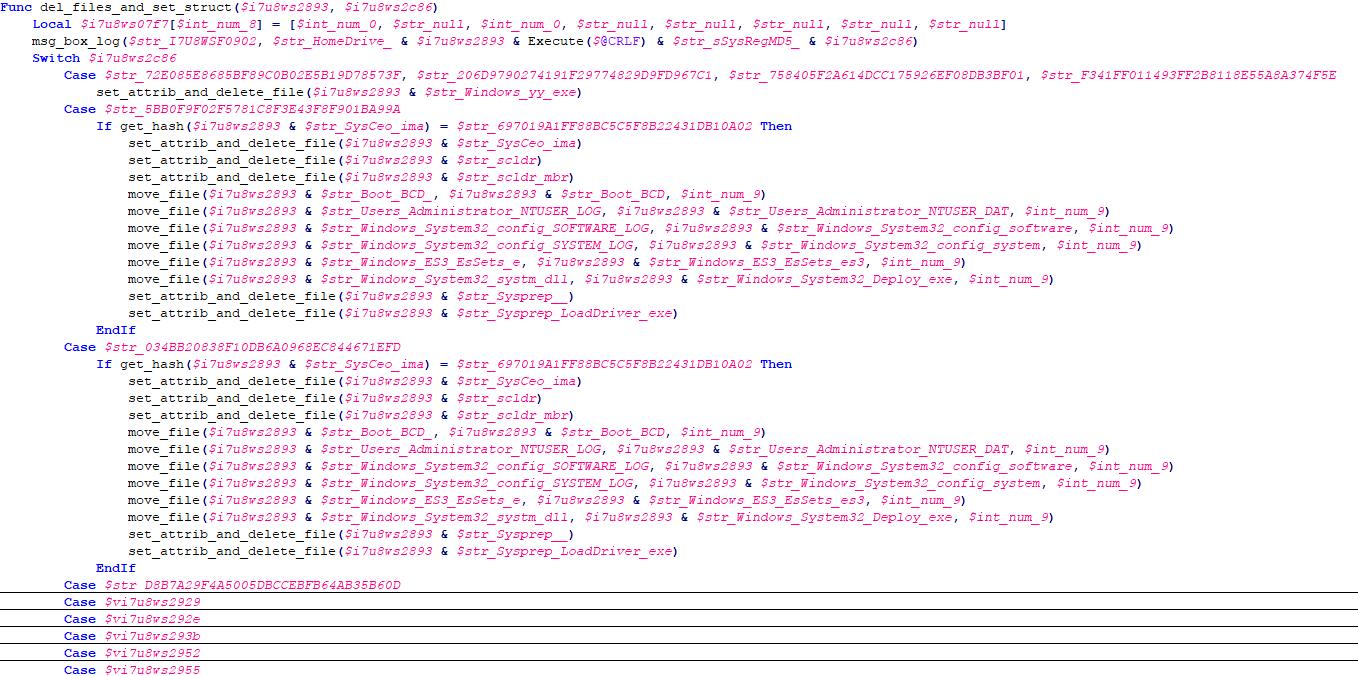Click EndIf closing the Case 5BB0F9F0 block
The image size is (1358, 676).
point(116,330)
